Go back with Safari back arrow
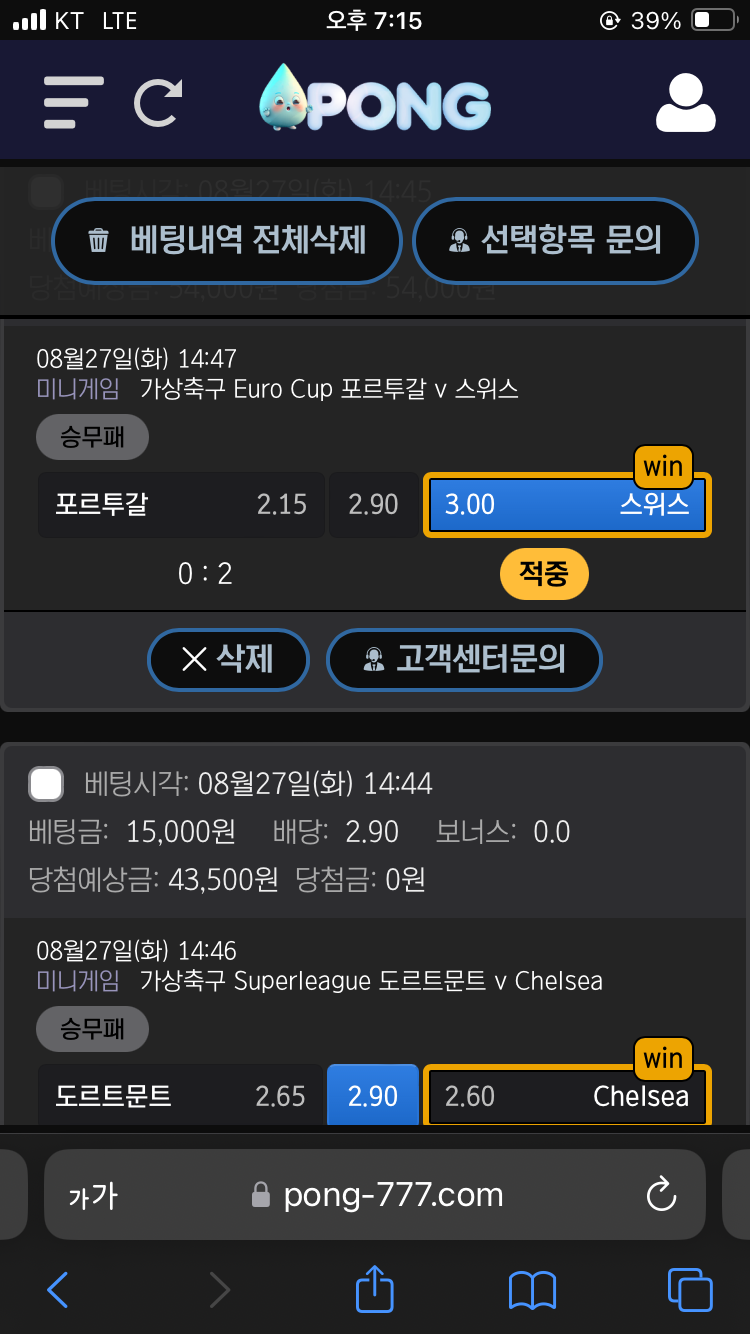Viewport: 750px width, 1334px height. [x=58, y=1290]
